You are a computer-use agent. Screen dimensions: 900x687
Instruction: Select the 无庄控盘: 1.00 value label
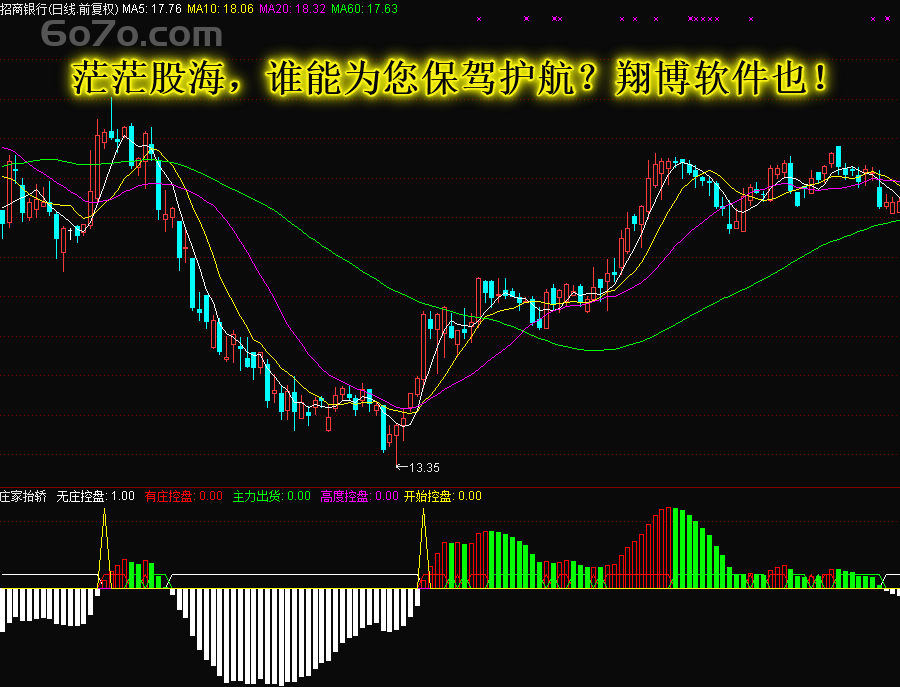(95, 496)
